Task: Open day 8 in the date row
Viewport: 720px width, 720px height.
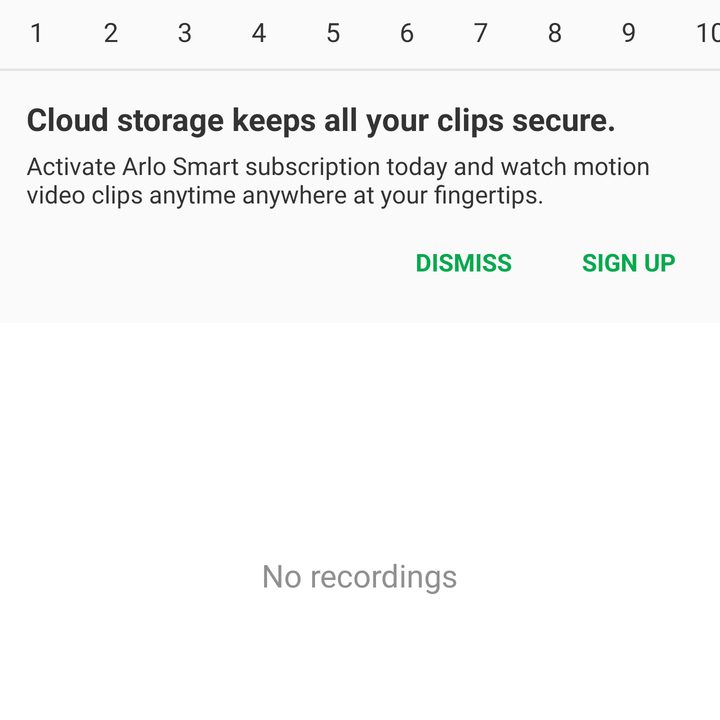Action: [555, 33]
